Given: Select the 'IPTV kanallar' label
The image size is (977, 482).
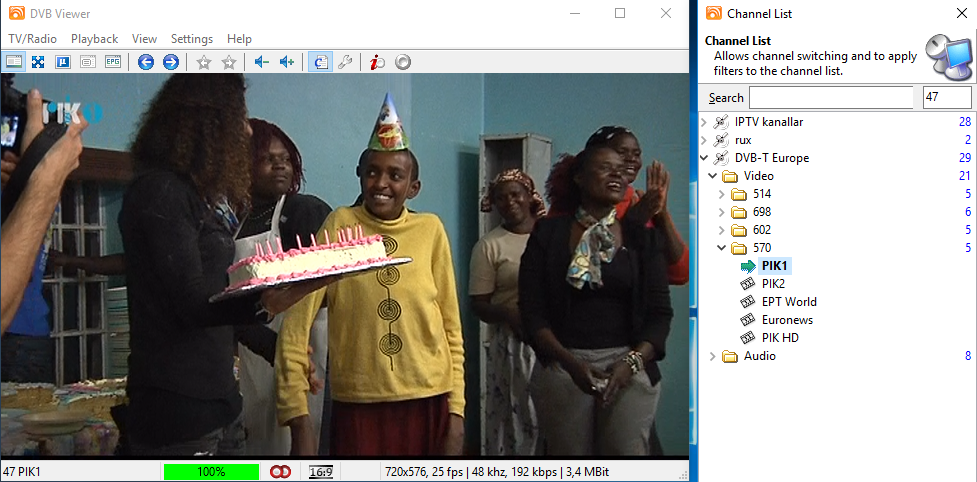Looking at the screenshot, I should coord(769,122).
